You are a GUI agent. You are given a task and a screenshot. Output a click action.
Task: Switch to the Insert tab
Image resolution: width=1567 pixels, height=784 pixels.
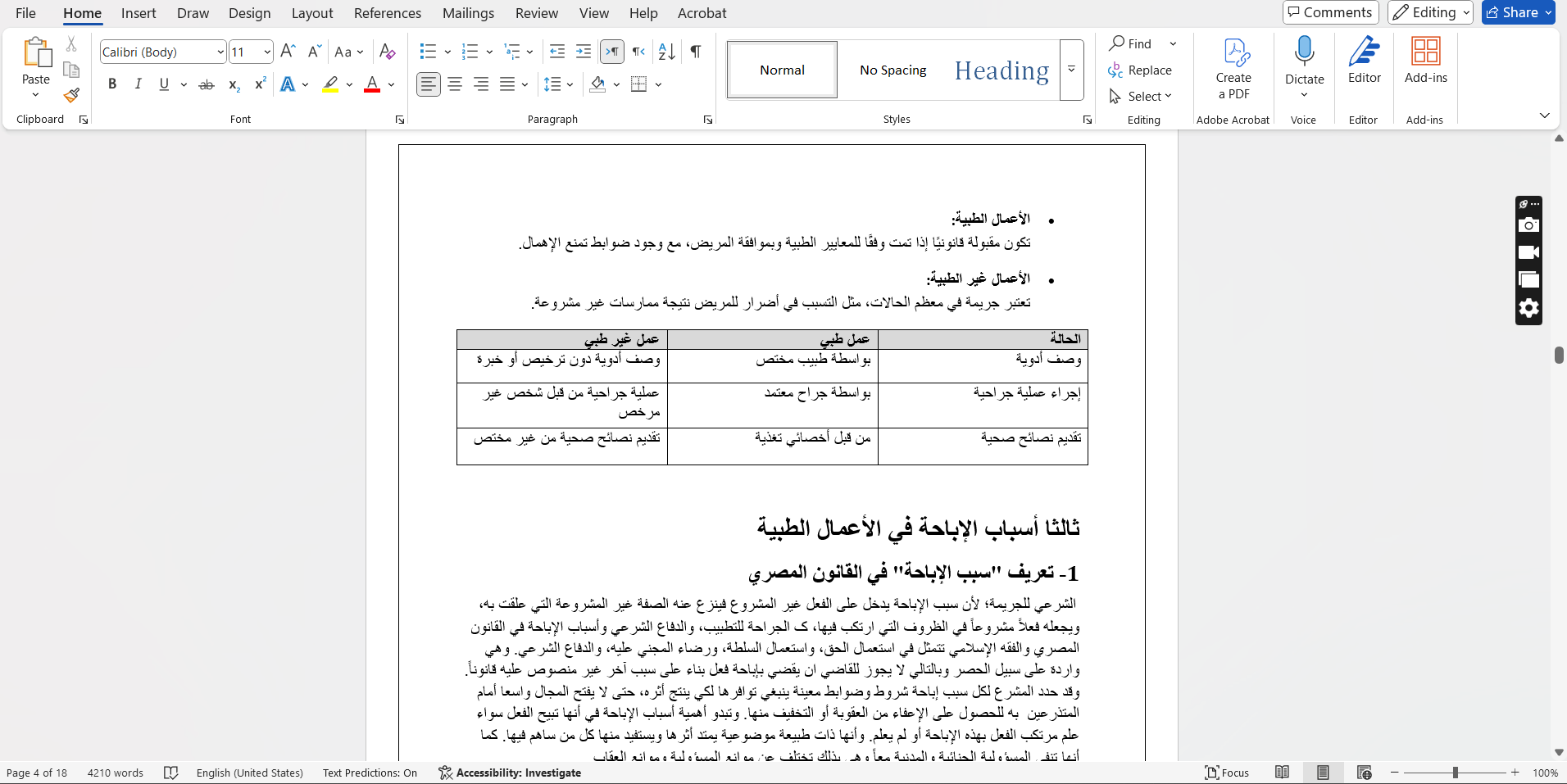pyautogui.click(x=139, y=13)
